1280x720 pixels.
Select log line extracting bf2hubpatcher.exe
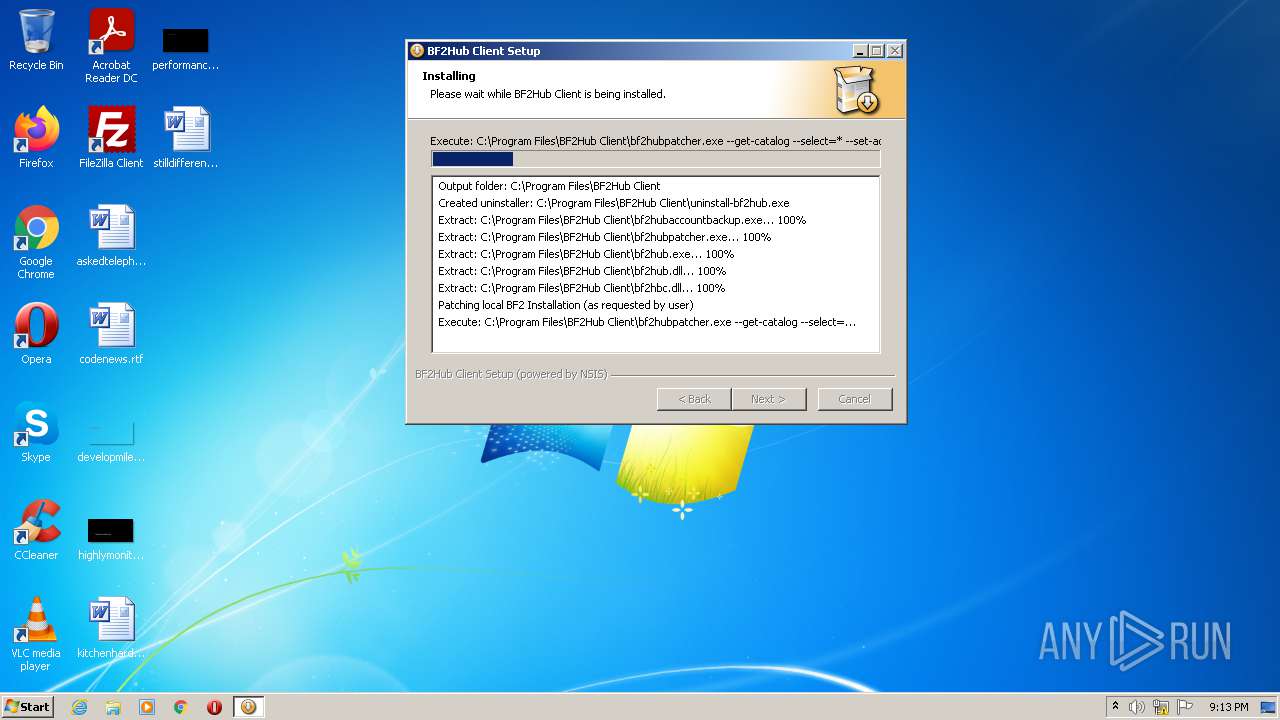[604, 237]
